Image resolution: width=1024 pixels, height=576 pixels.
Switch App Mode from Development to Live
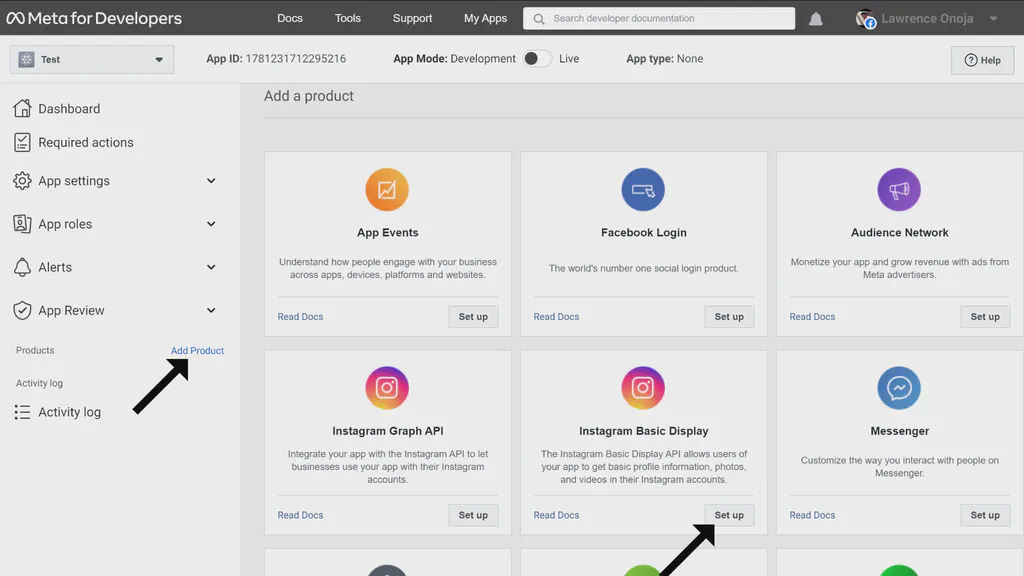(536, 58)
